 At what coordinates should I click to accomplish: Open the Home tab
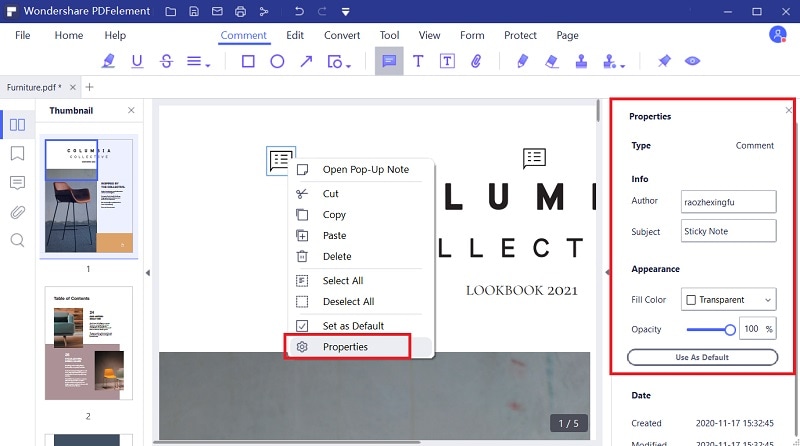69,35
